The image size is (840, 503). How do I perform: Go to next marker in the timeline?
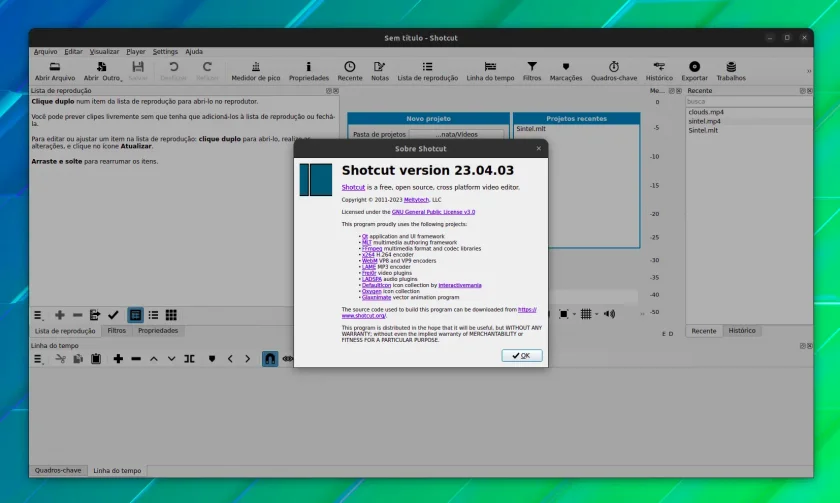point(248,359)
